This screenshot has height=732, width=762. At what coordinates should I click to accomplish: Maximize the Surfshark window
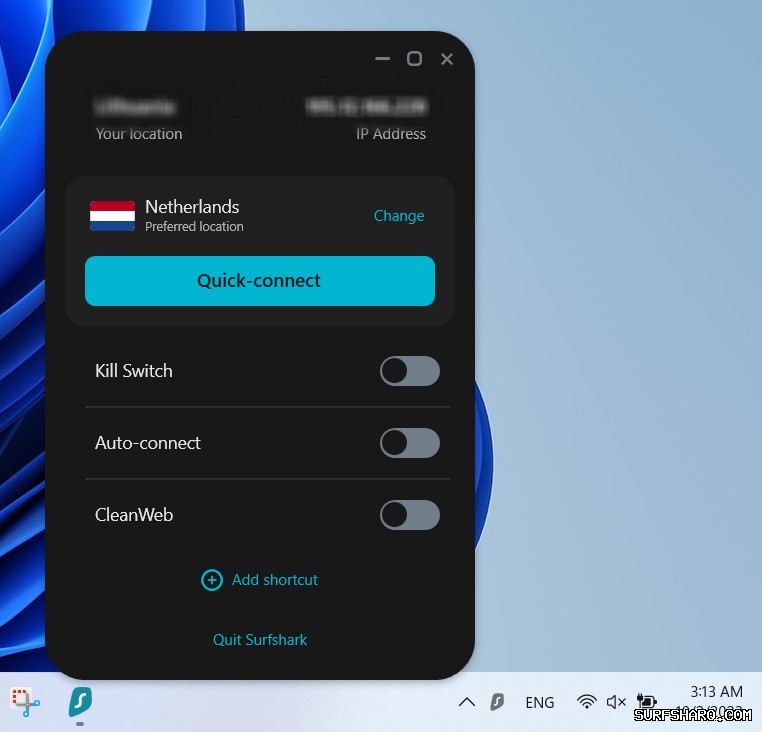click(414, 59)
